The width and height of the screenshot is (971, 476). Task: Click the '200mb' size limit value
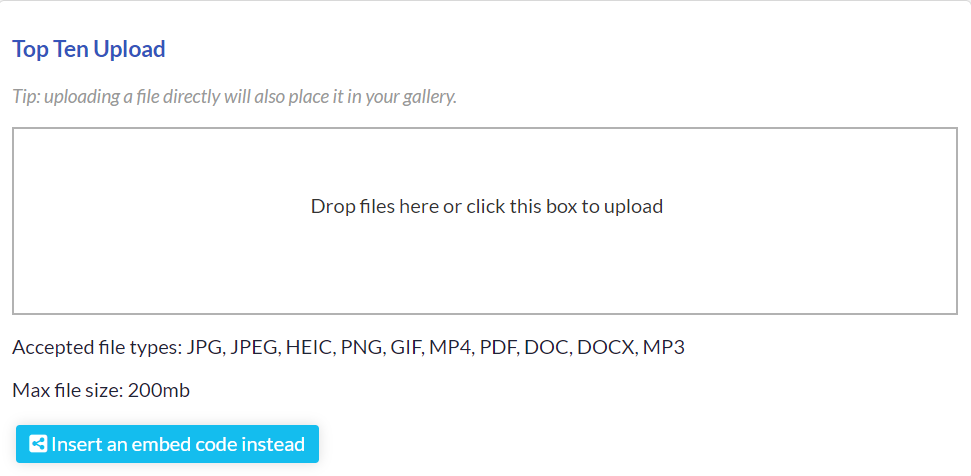click(159, 390)
